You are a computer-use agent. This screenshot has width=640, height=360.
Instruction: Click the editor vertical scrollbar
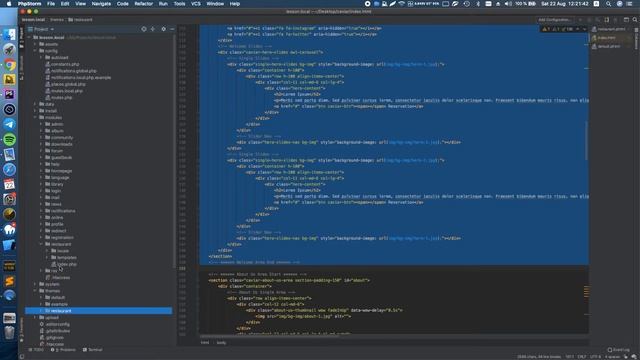[x=587, y=140]
